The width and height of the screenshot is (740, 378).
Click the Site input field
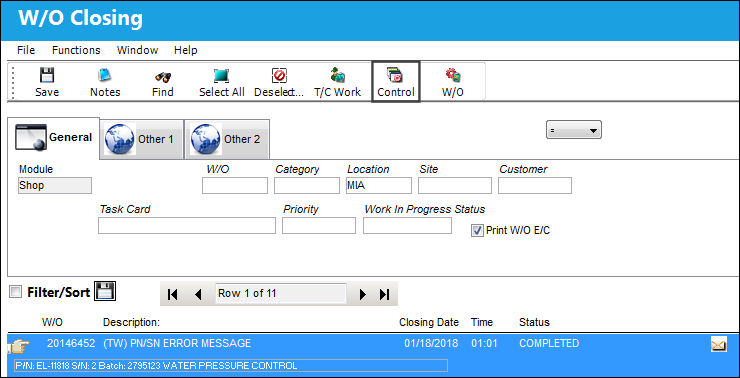point(454,185)
